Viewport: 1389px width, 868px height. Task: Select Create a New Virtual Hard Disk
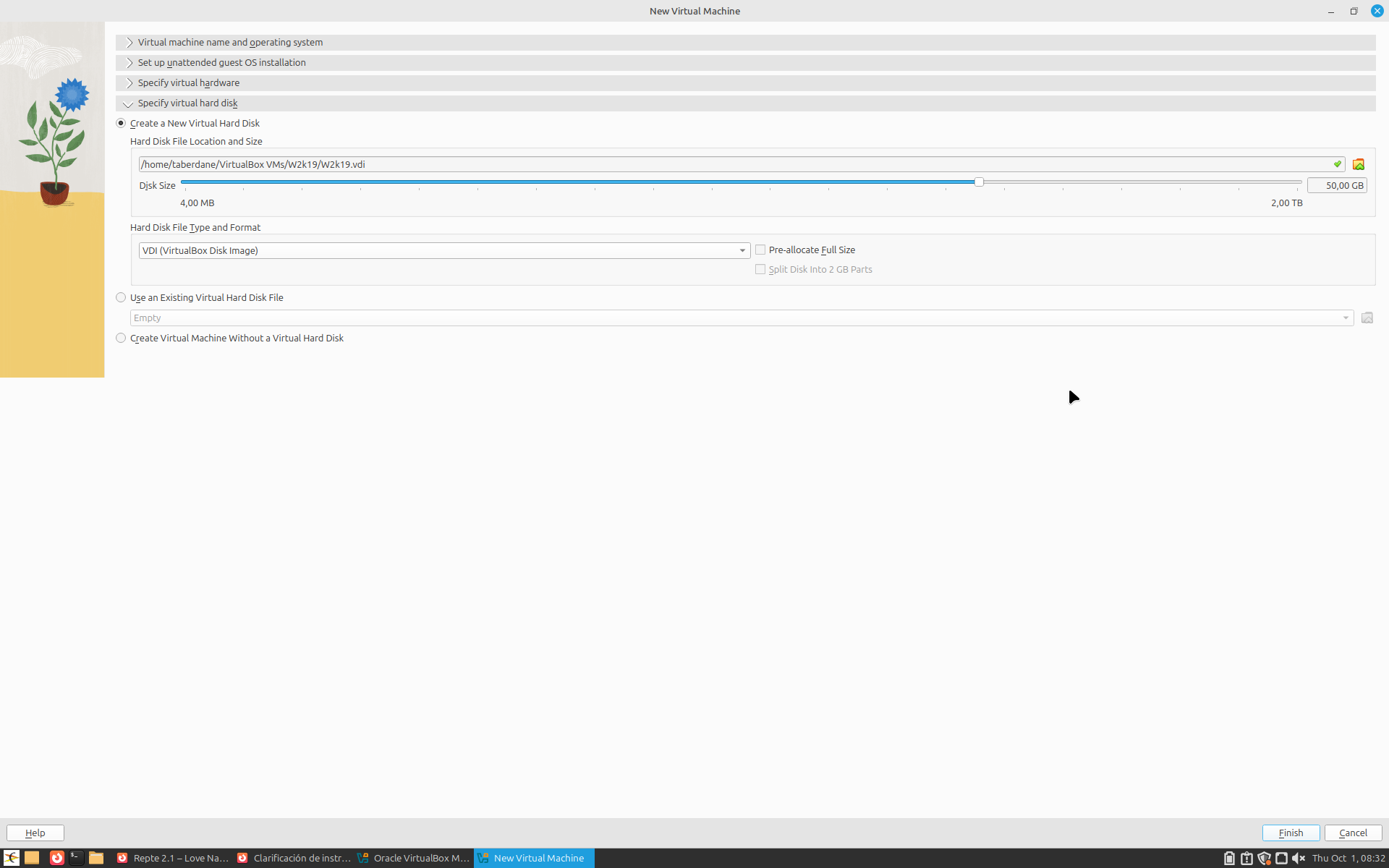187,123
